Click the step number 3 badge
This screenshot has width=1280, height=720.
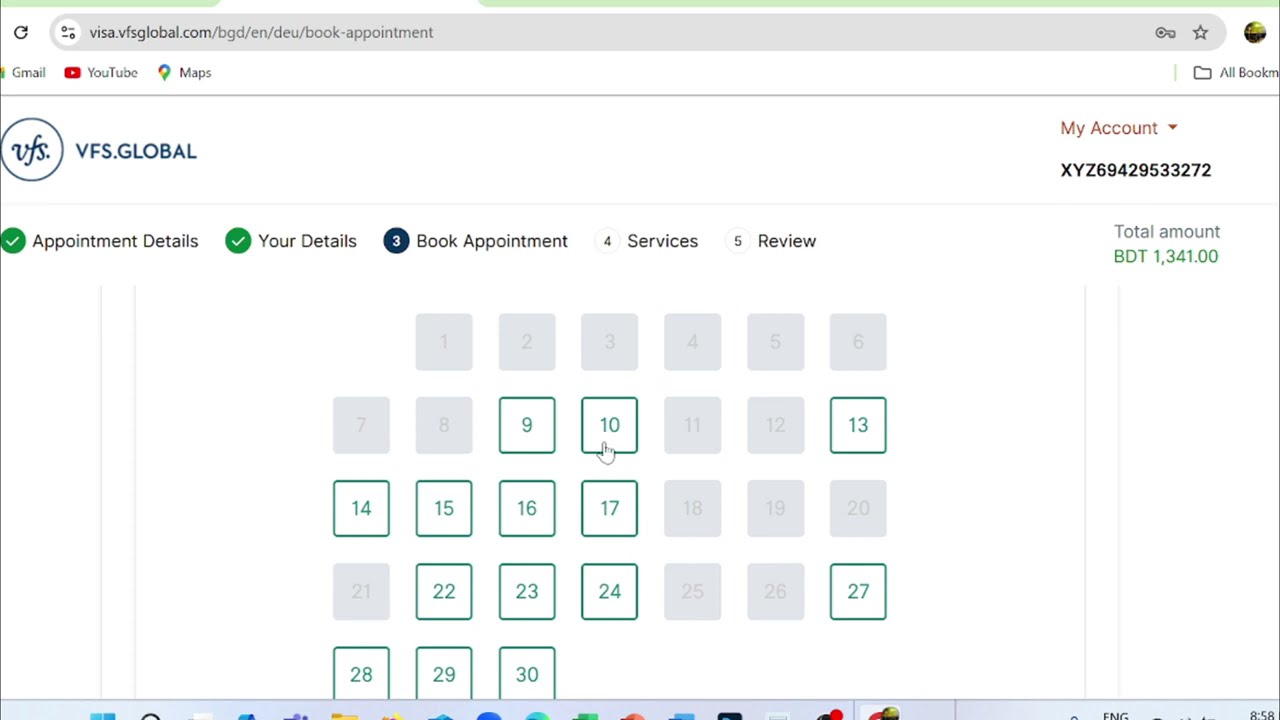(396, 241)
